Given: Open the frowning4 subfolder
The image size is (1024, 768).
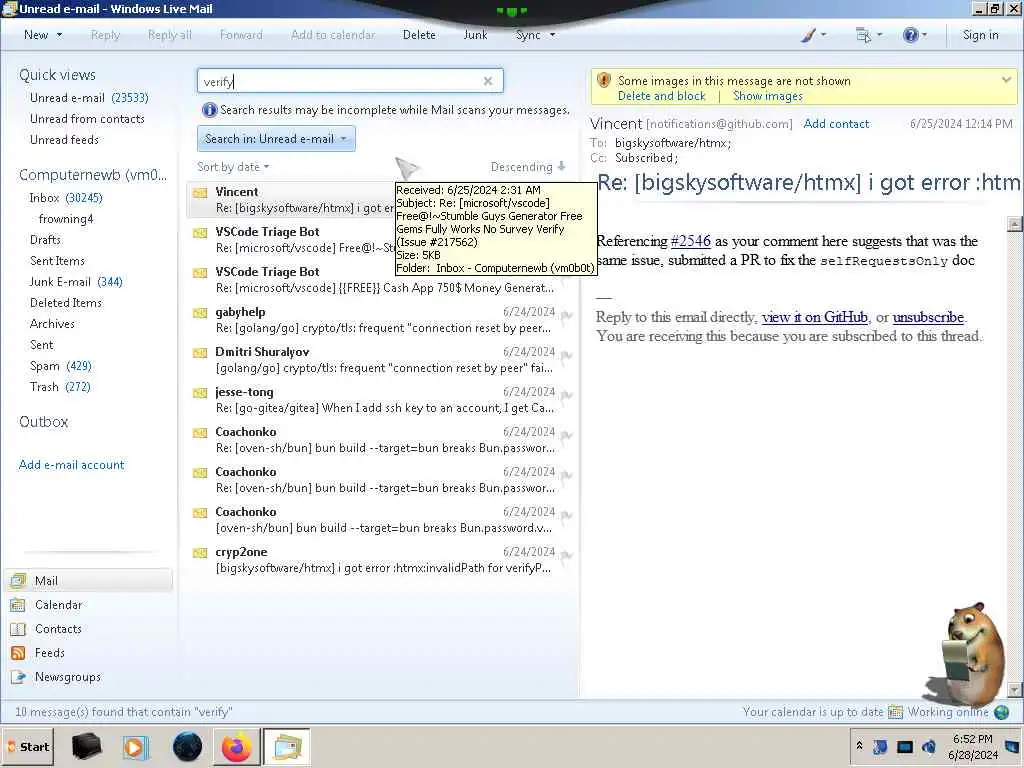Looking at the screenshot, I should pos(65,219).
